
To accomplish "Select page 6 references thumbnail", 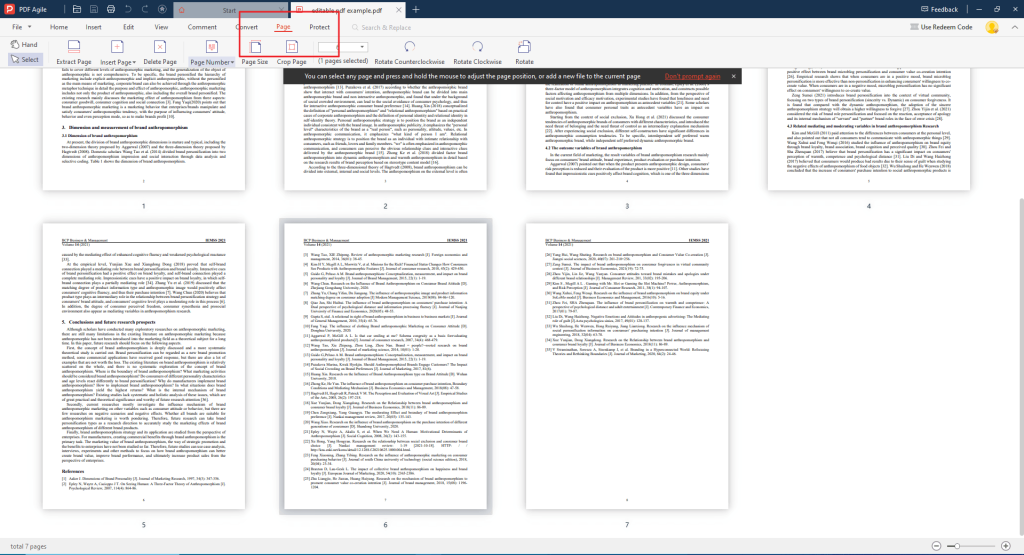I will pos(385,366).
